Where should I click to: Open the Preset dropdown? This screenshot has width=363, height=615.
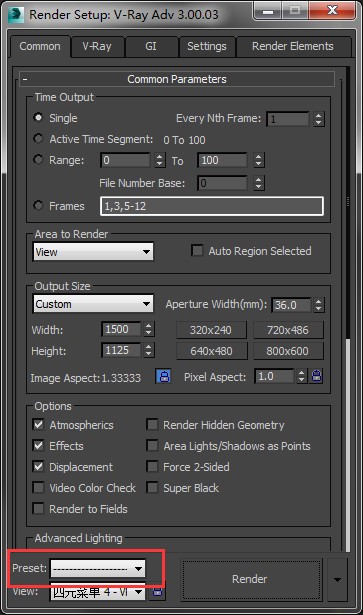pyautogui.click(x=98, y=568)
